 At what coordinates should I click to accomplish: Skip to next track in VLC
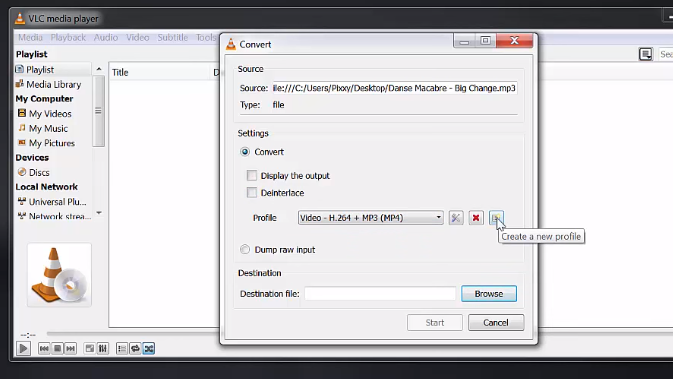70,349
